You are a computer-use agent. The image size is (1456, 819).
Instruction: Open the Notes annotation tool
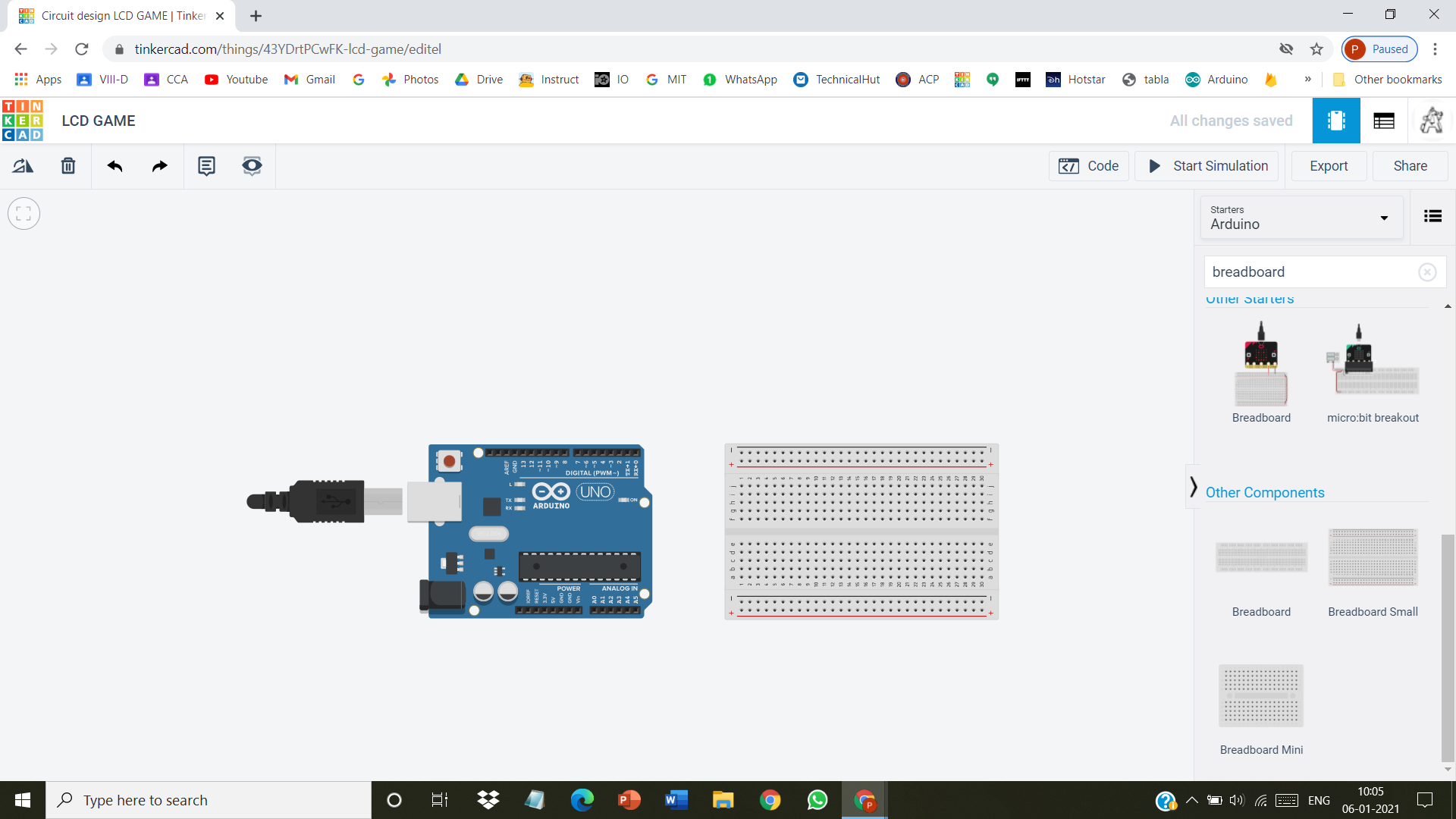206,165
